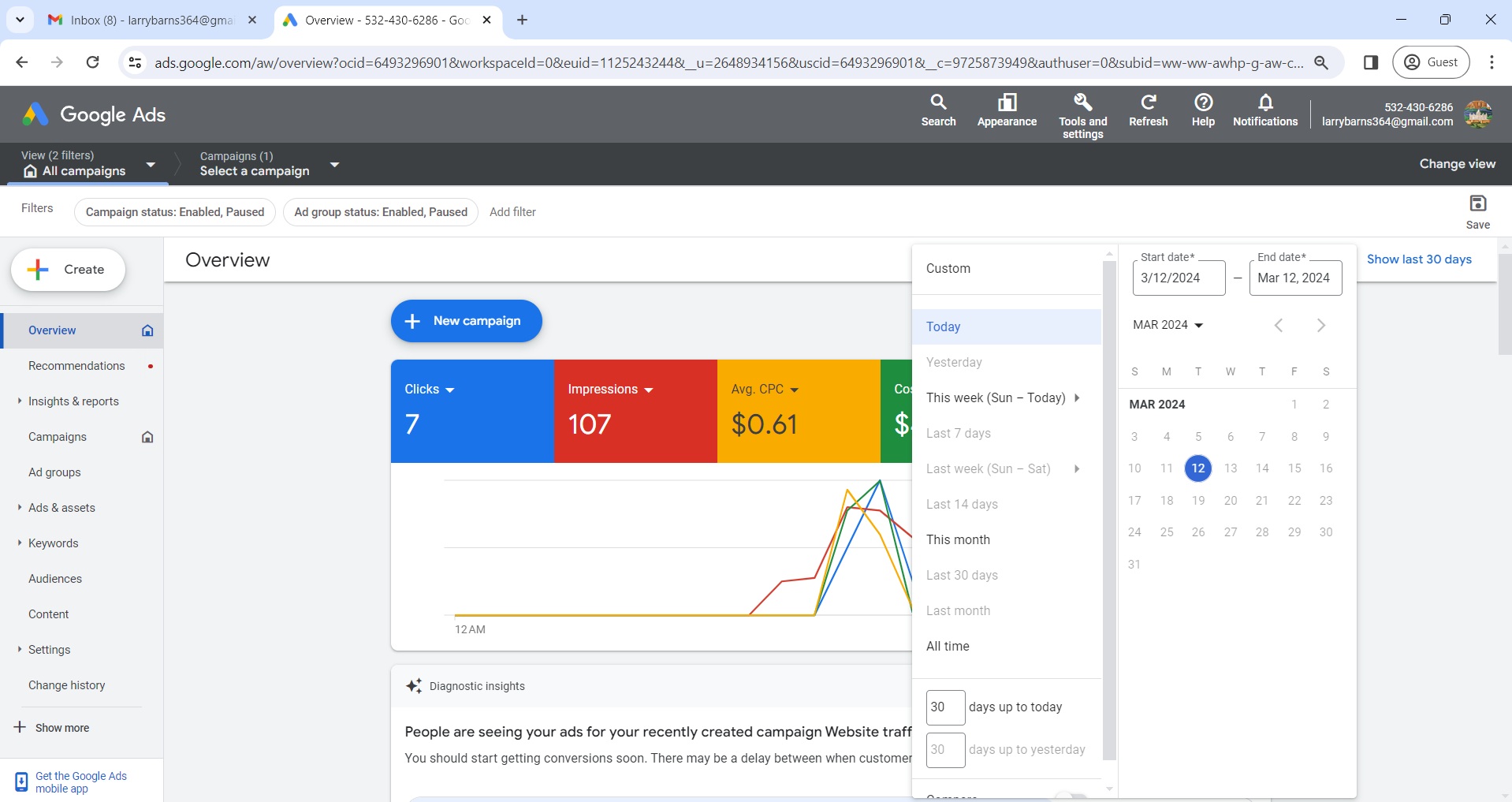The height and width of the screenshot is (802, 1512).
Task: Open the Impressions metric dropdown
Action: coord(649,390)
